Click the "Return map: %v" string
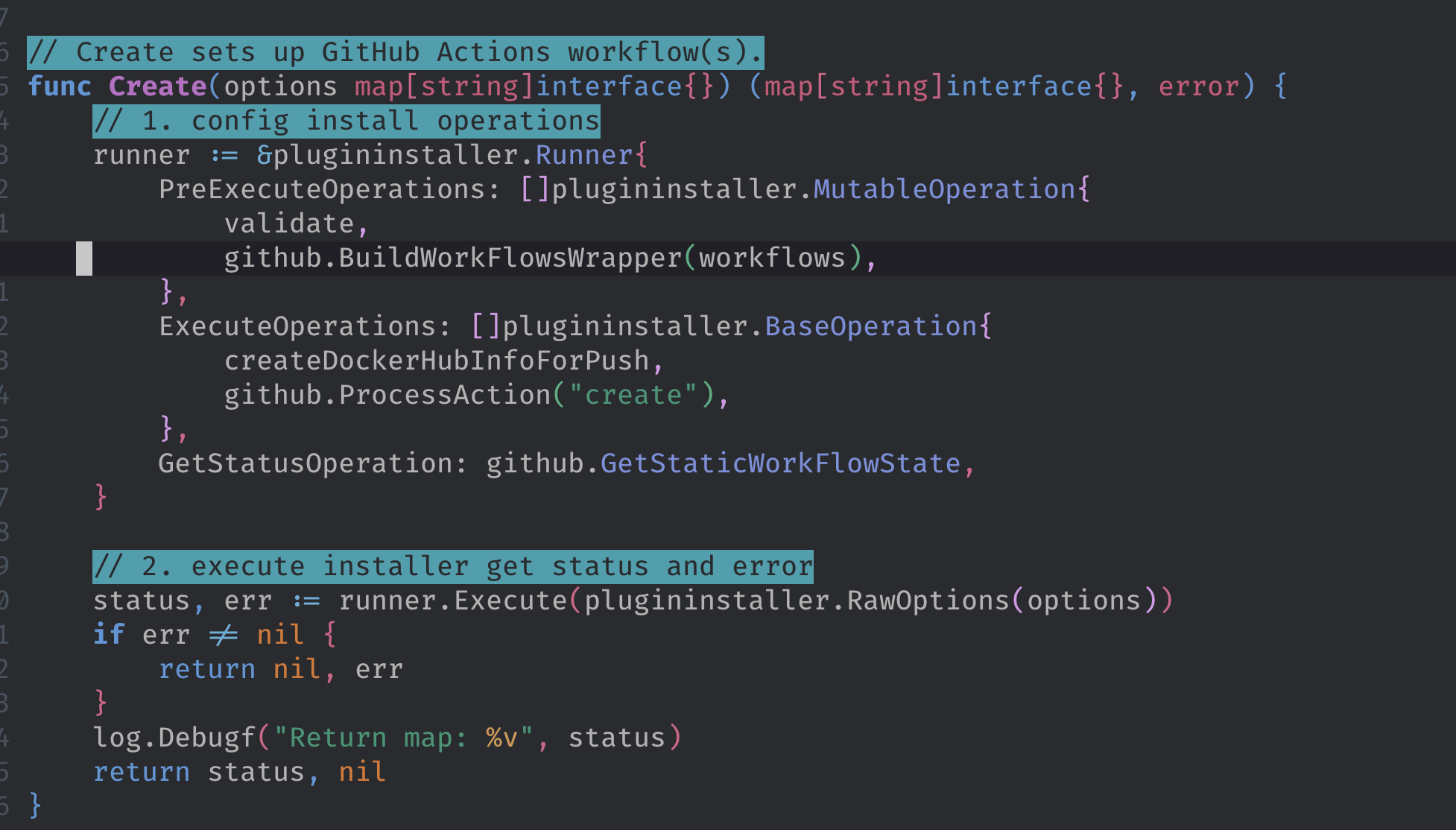Image resolution: width=1456 pixels, height=830 pixels. coord(403,738)
